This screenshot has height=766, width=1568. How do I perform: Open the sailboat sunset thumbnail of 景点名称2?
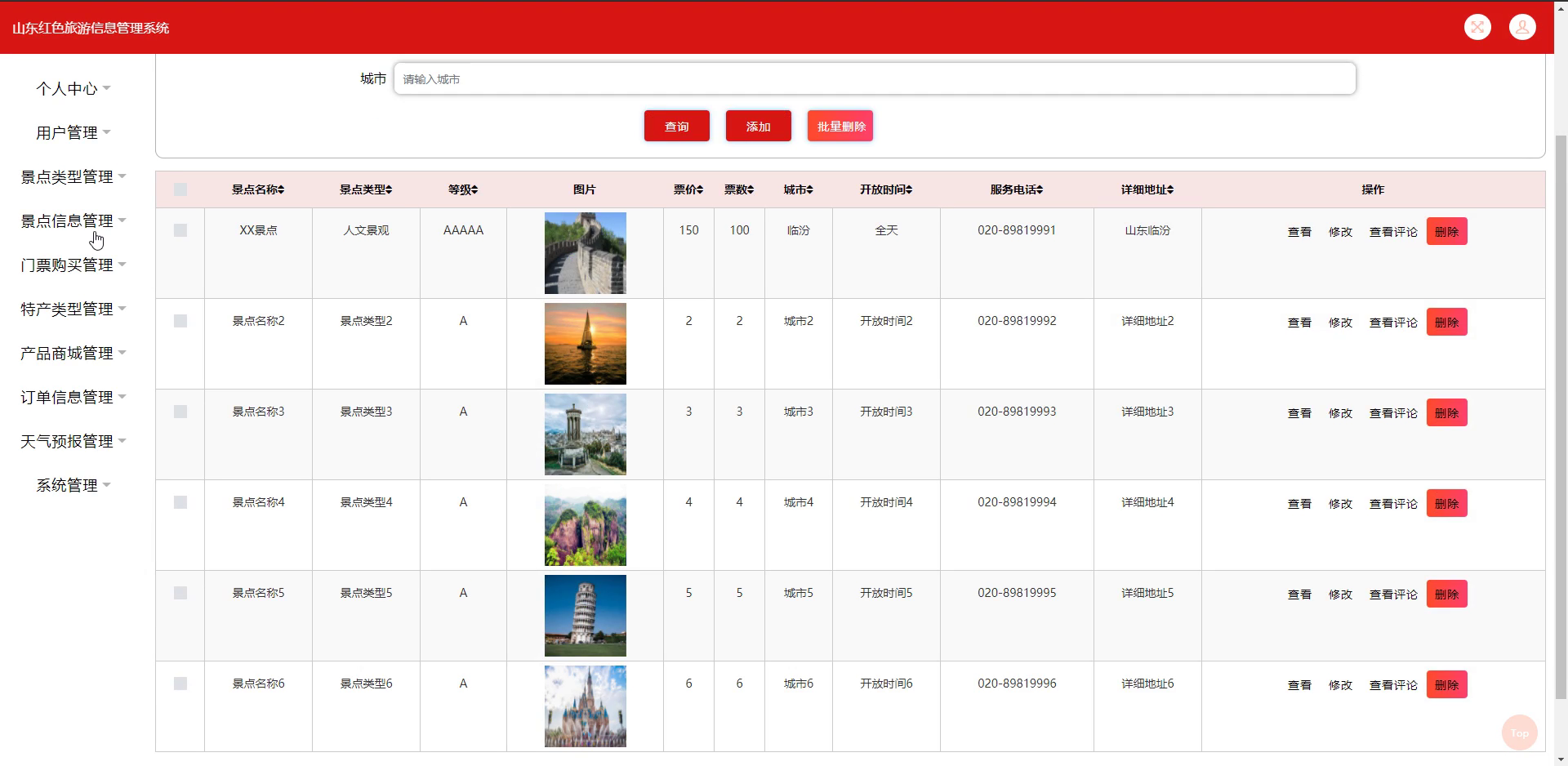point(586,344)
